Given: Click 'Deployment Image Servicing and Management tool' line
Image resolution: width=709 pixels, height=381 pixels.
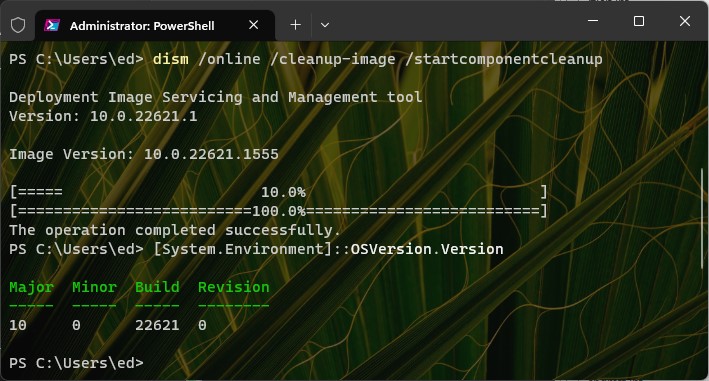Looking at the screenshot, I should tap(216, 97).
